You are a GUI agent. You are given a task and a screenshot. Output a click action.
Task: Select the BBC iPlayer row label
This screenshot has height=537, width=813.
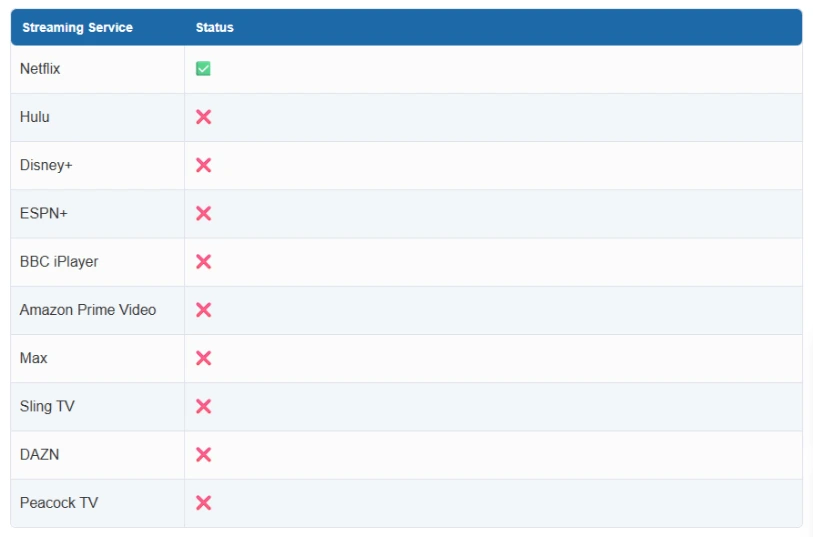(x=59, y=261)
